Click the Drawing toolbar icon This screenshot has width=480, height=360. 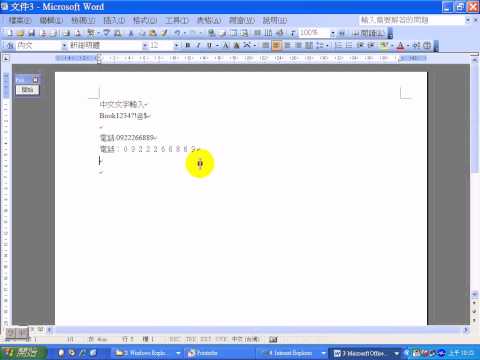[x=280, y=33]
